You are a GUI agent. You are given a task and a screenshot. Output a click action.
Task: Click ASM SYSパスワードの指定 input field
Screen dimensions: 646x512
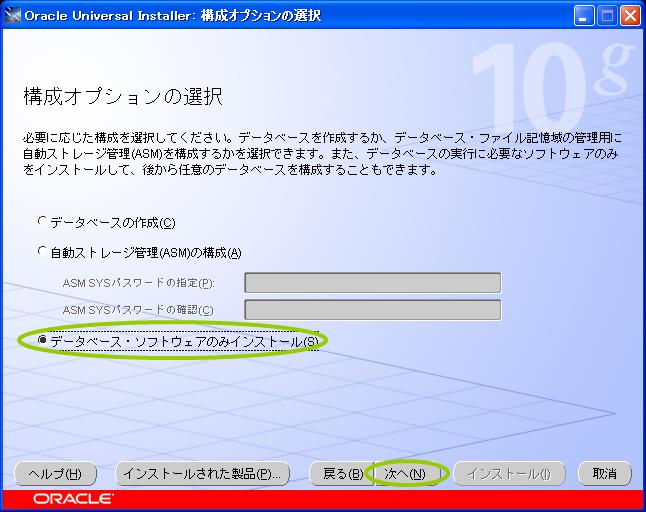pos(372,283)
